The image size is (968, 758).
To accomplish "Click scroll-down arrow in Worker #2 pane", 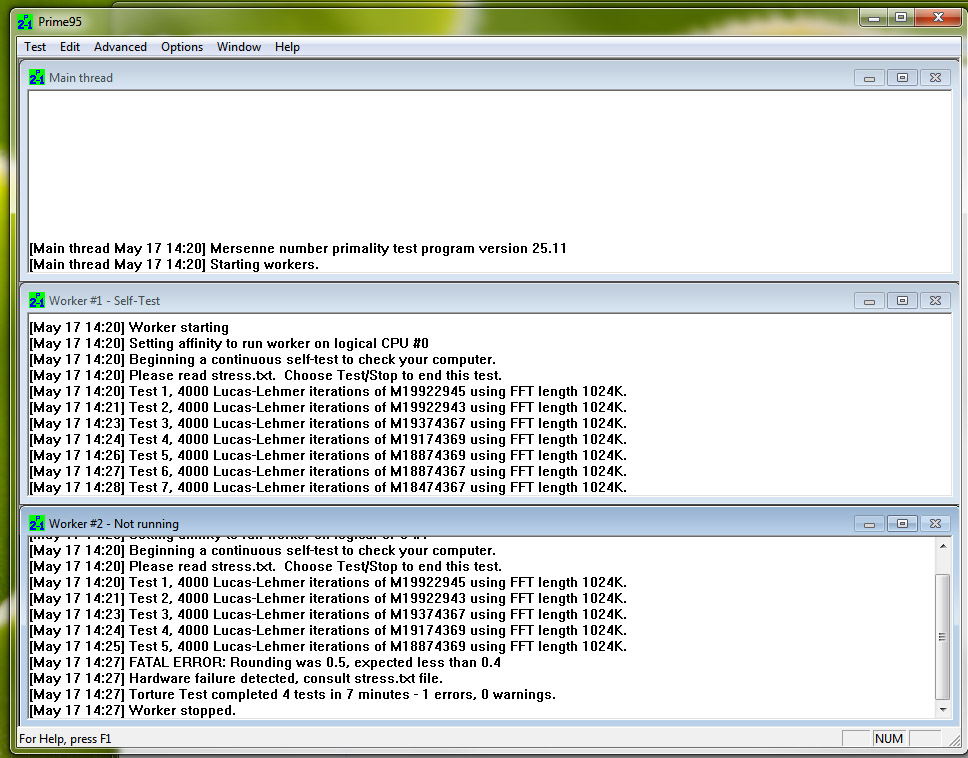I will pos(943,710).
